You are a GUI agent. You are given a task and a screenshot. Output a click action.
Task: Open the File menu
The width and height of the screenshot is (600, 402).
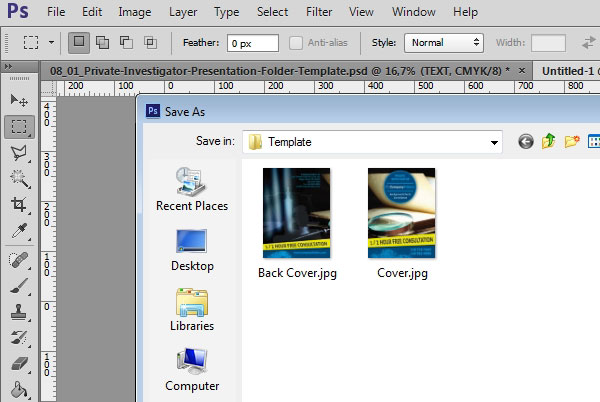tap(56, 12)
